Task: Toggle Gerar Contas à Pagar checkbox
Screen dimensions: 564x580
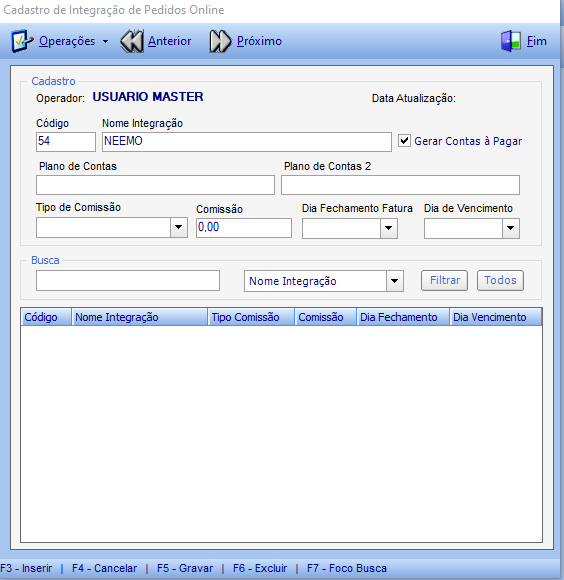Action: (x=404, y=141)
